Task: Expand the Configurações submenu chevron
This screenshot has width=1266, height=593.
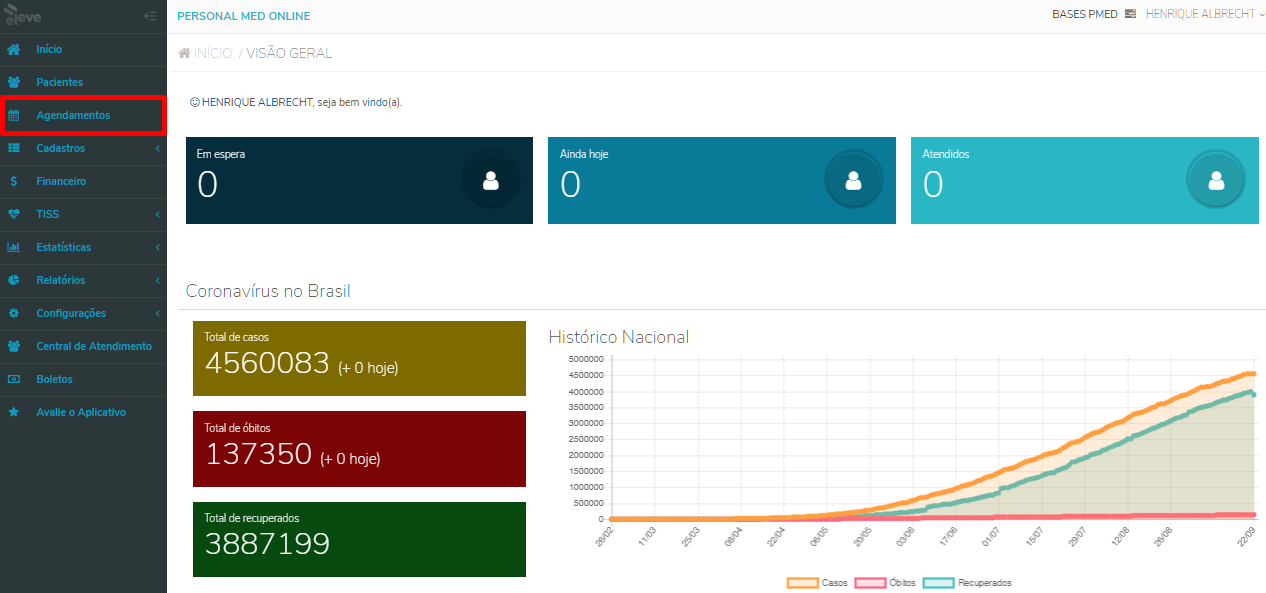Action: pyautogui.click(x=157, y=313)
